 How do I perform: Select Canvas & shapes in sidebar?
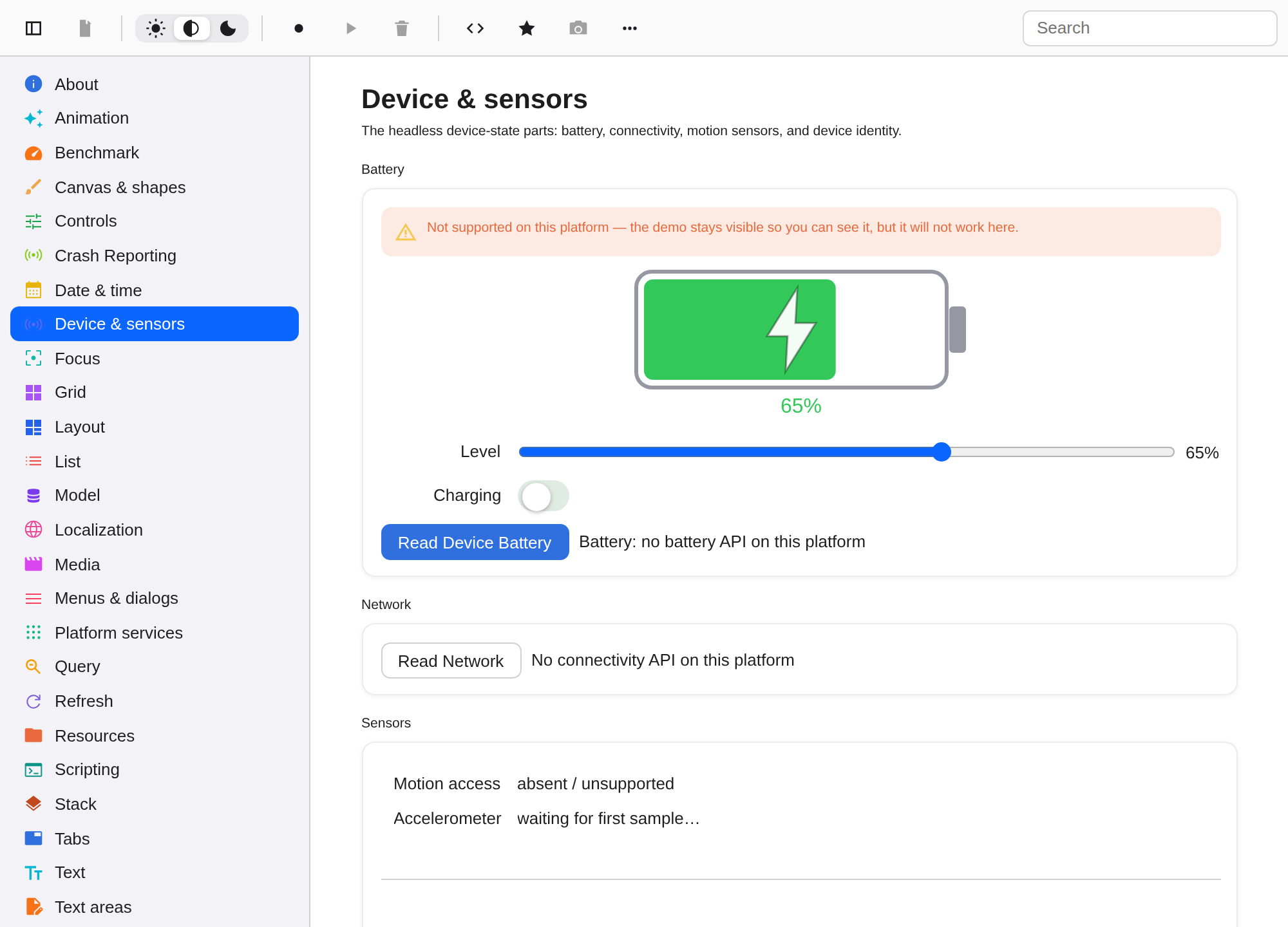[155, 187]
